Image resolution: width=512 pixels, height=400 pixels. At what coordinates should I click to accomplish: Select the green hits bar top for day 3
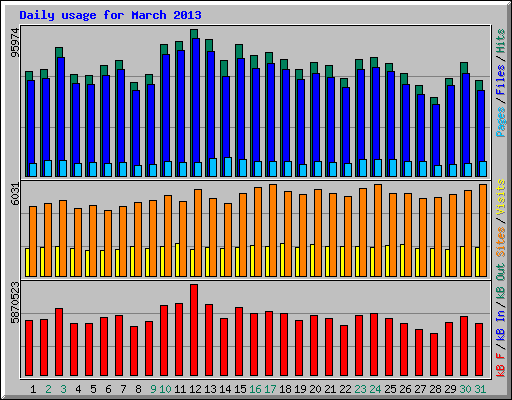(59, 52)
